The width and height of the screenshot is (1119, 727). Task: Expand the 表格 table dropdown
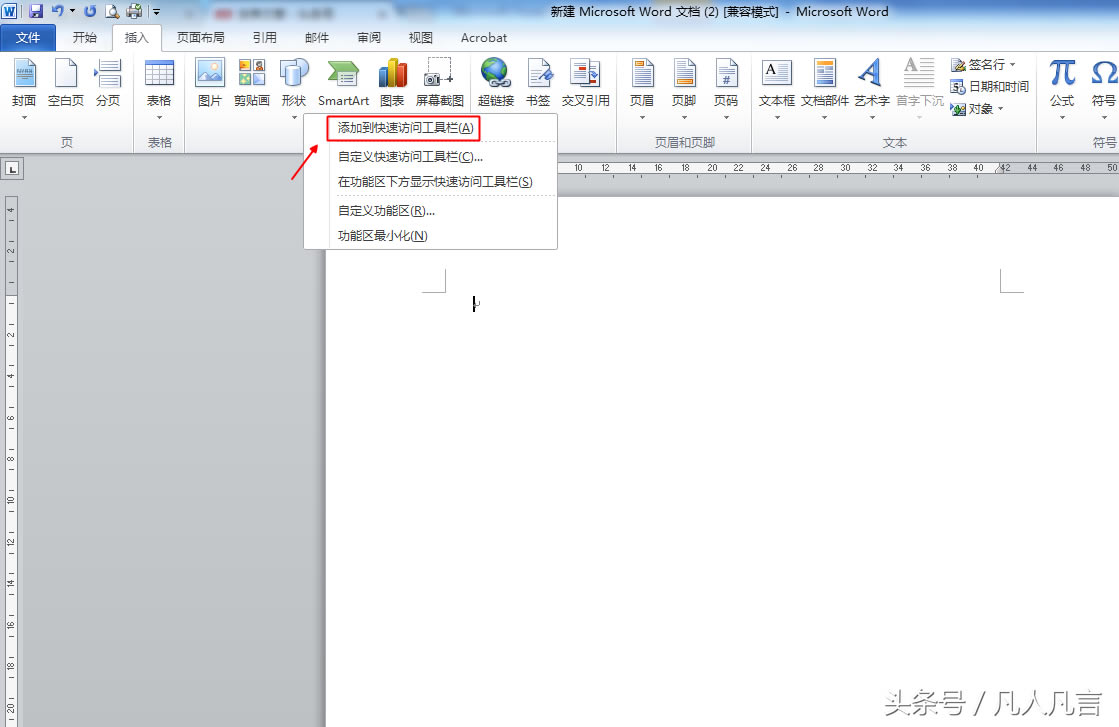coord(159,117)
